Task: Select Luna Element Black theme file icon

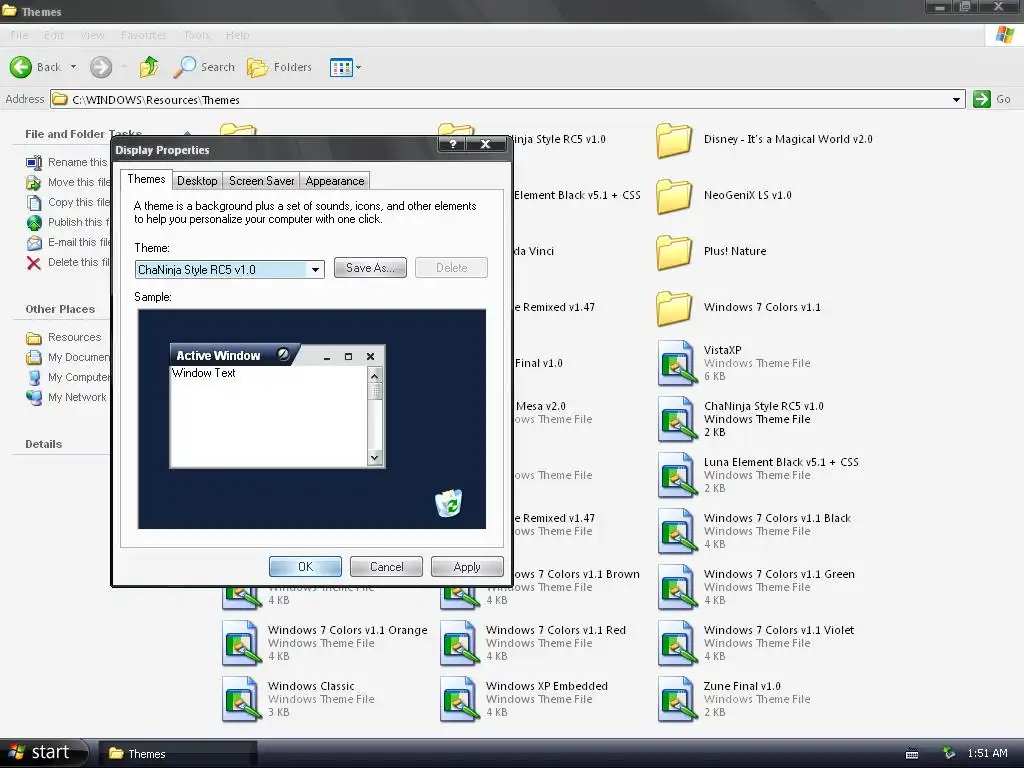Action: click(x=676, y=475)
